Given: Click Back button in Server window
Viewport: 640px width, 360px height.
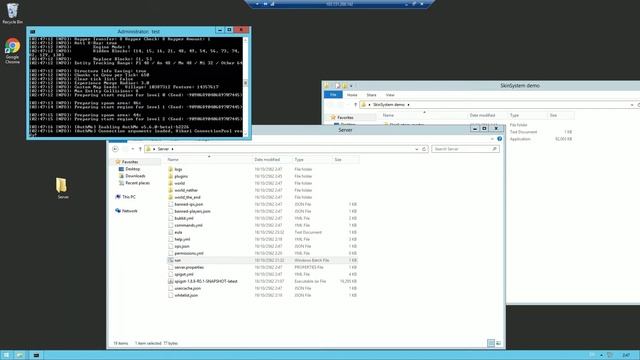Looking at the screenshot, I should point(115,149).
